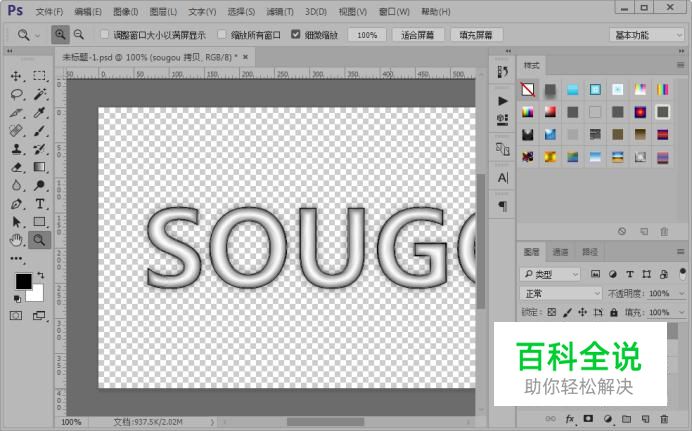
Task: Click the 100% zoom button
Action: (367, 35)
